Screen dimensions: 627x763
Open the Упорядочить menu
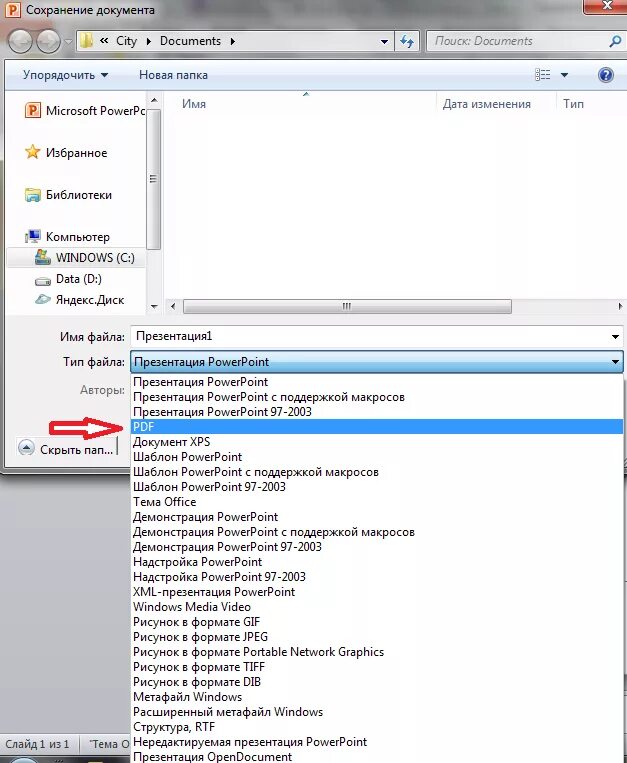[65, 75]
